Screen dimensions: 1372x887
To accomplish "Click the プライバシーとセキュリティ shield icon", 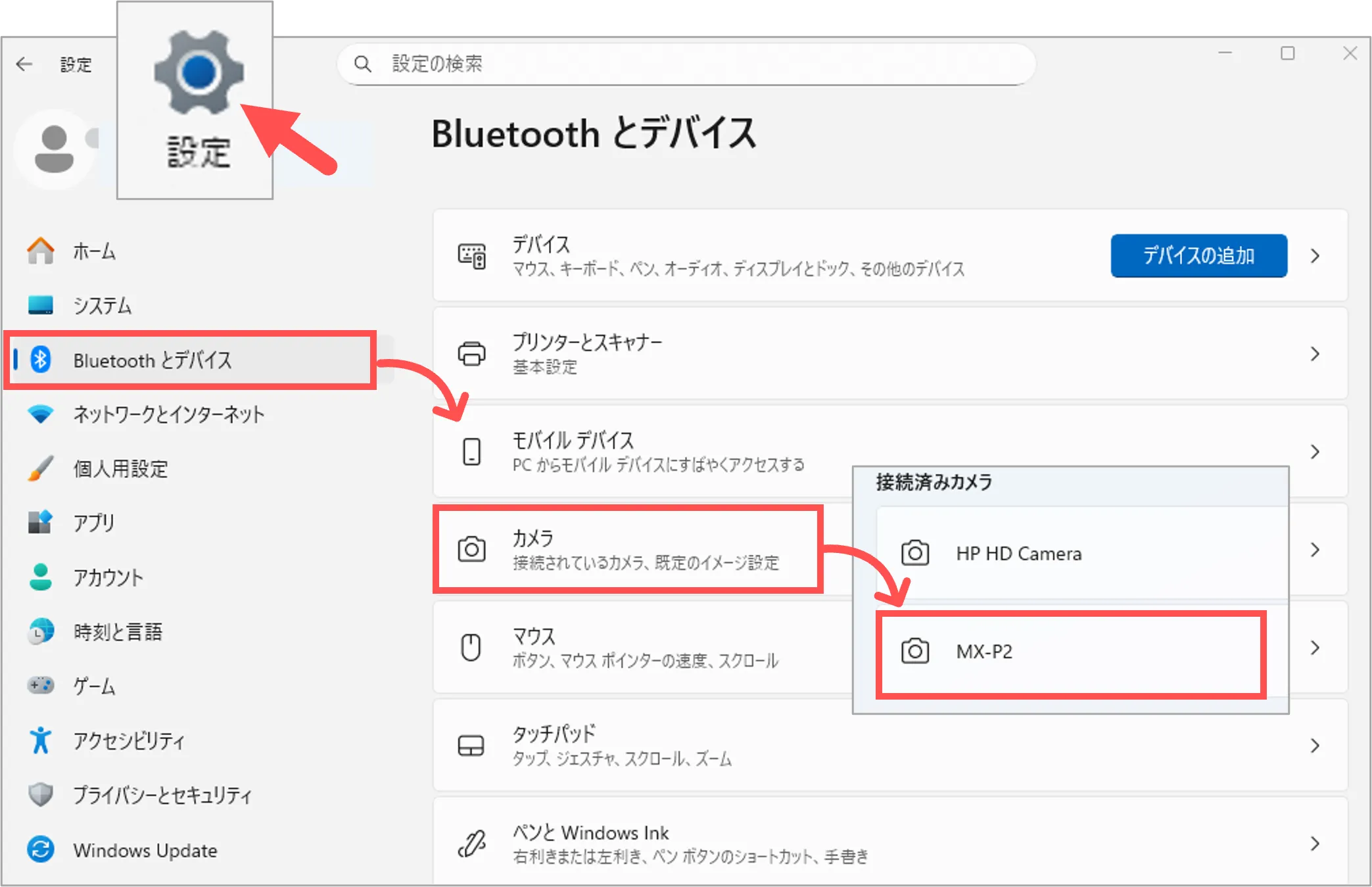I will pos(41,795).
